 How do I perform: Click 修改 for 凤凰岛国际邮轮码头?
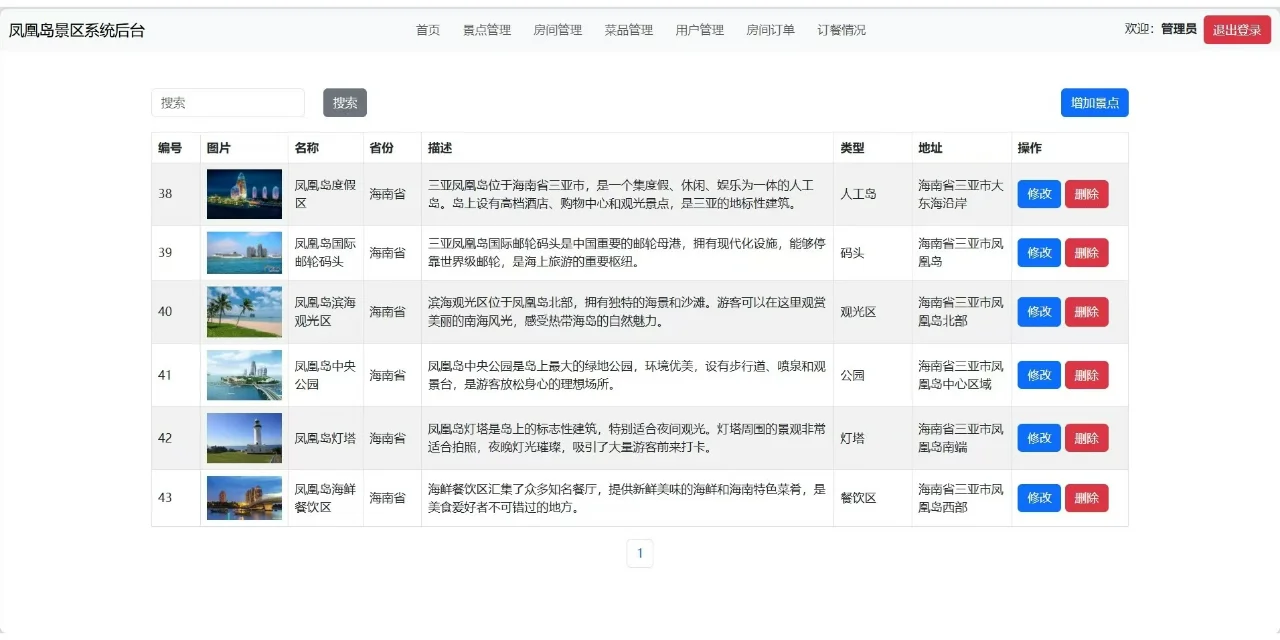(x=1038, y=252)
